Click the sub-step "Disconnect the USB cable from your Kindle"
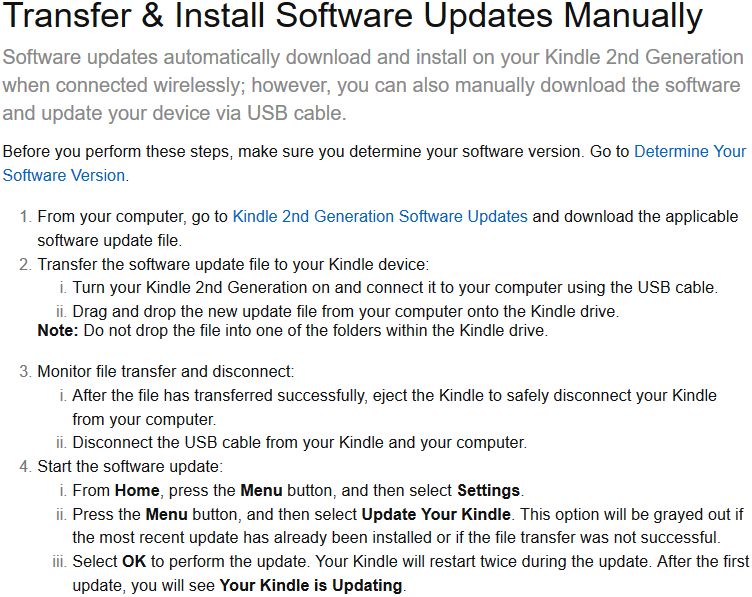Viewport: 752px width, 597px height. (299, 442)
